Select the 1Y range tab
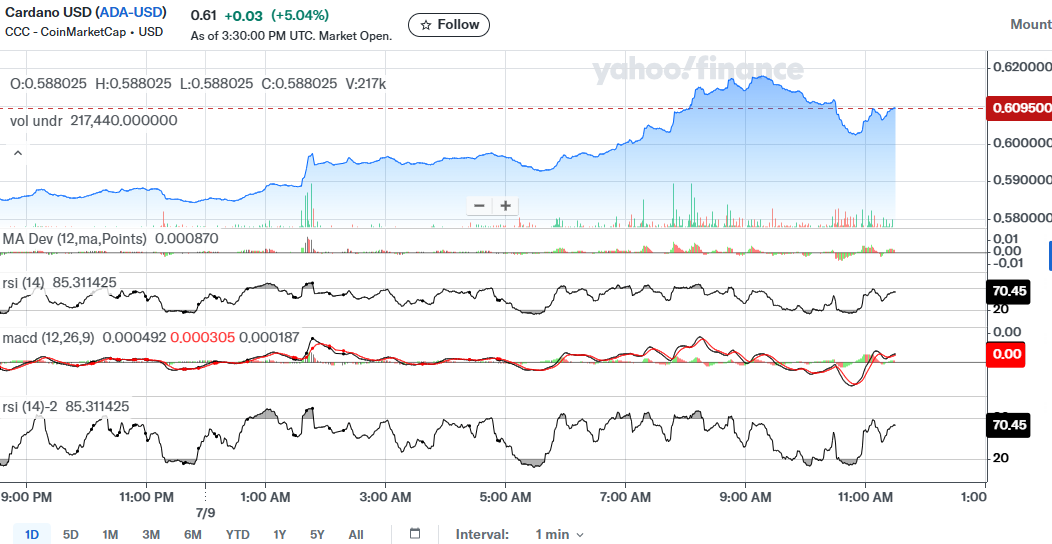The image size is (1052, 544). [280, 535]
